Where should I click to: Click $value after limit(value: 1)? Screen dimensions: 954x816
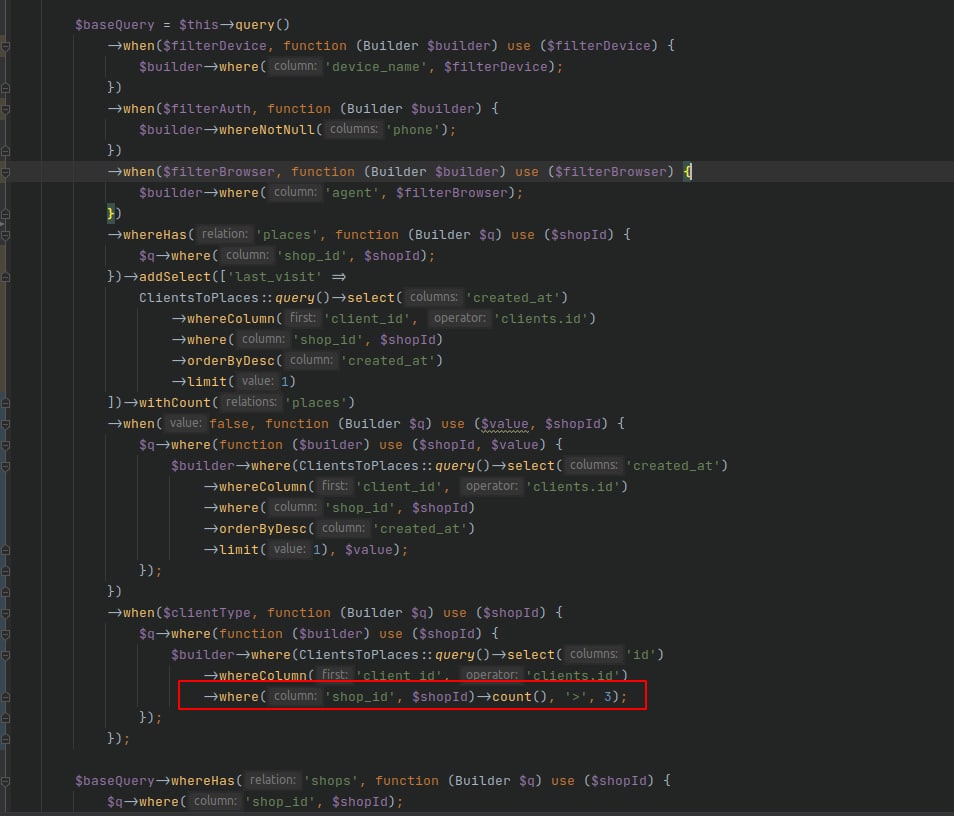tap(369, 550)
